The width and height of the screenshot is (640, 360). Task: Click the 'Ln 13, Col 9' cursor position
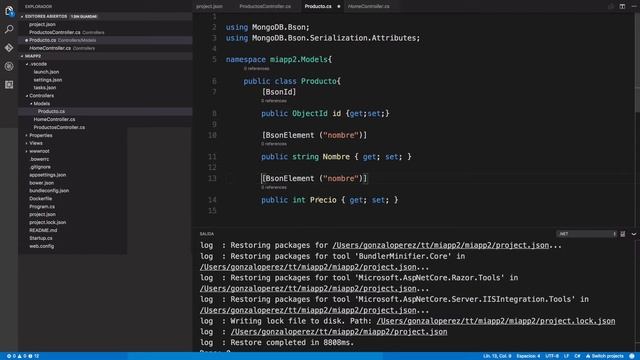click(x=497, y=356)
